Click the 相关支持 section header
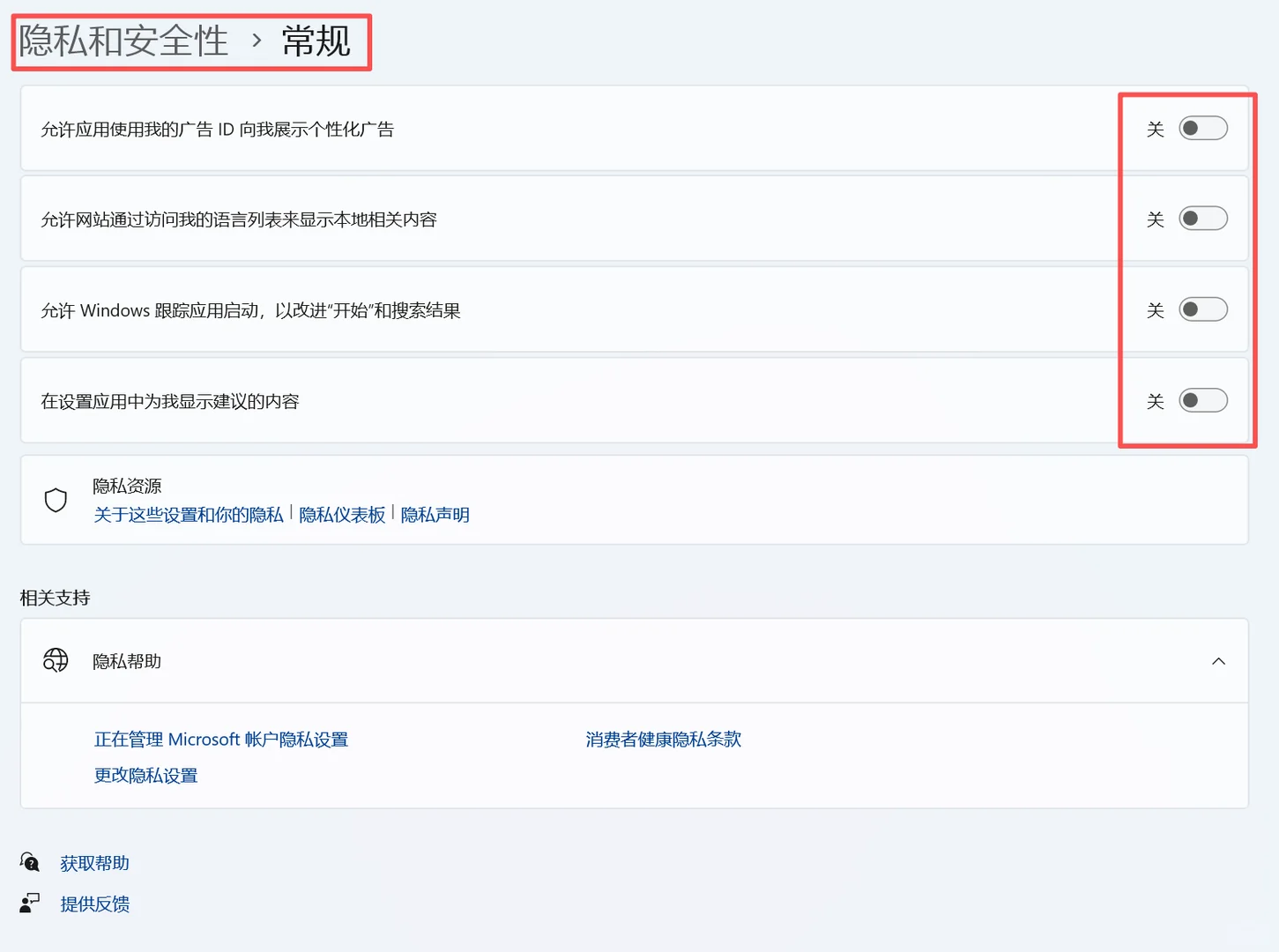The height and width of the screenshot is (952, 1279). [x=55, y=597]
